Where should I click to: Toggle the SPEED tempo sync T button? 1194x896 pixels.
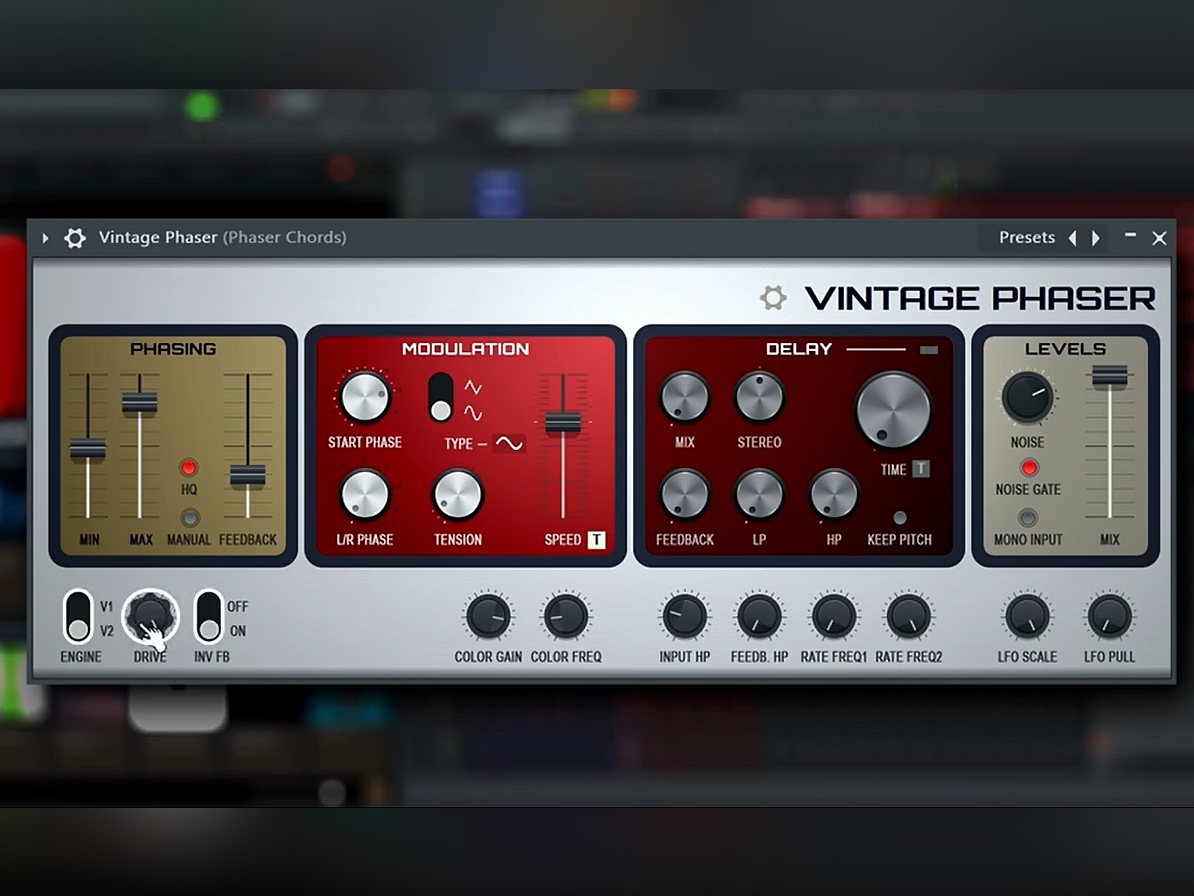point(596,540)
